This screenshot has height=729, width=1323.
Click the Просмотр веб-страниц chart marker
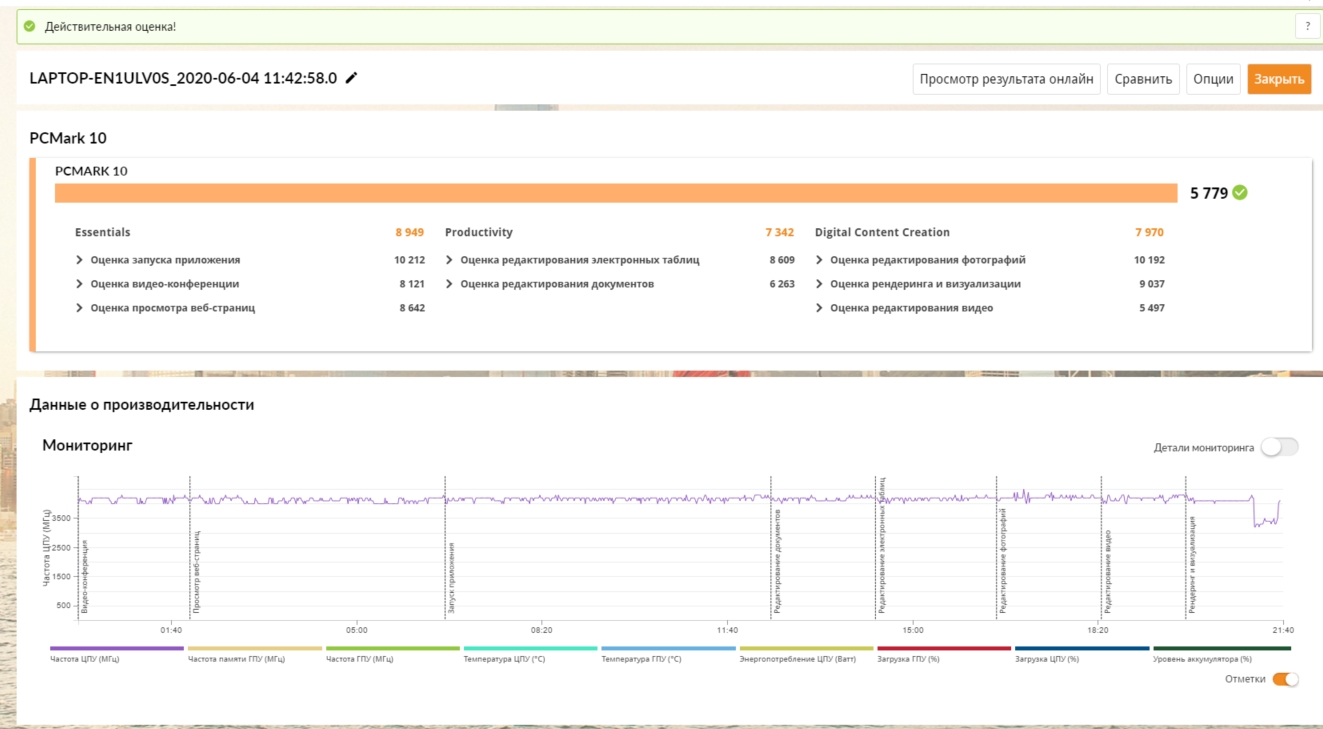point(197,571)
